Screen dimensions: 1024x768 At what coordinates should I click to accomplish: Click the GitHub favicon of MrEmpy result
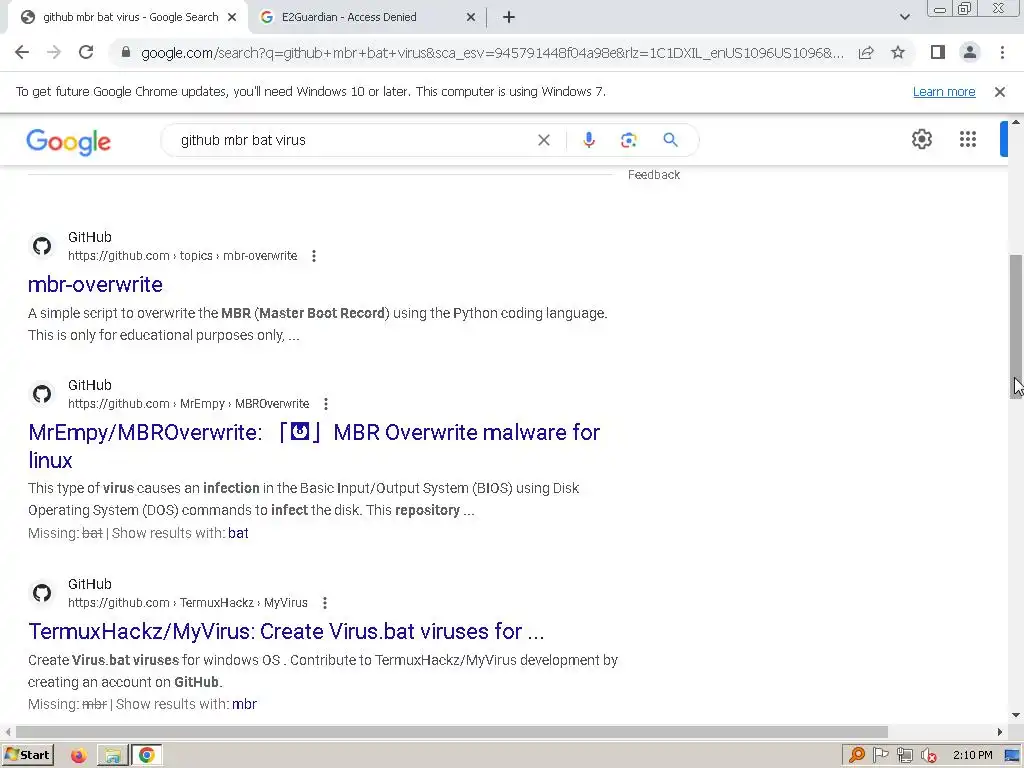tap(42, 394)
